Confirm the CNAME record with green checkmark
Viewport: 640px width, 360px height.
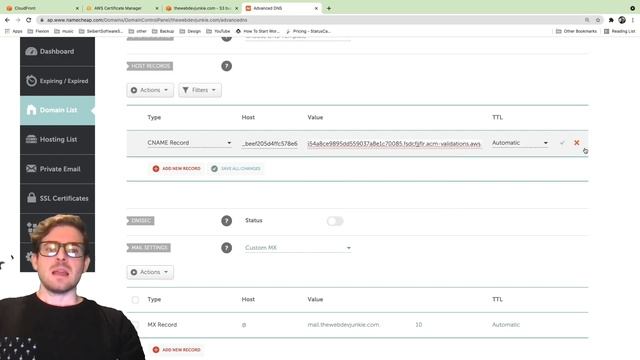click(x=562, y=143)
